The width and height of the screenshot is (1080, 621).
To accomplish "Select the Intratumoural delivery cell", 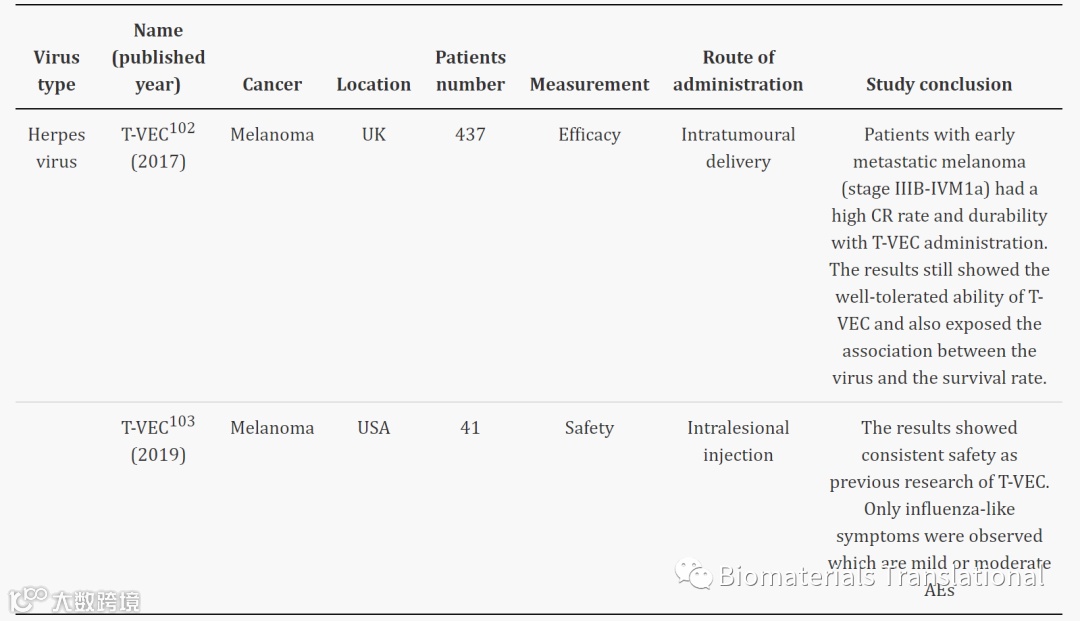I will (x=738, y=148).
